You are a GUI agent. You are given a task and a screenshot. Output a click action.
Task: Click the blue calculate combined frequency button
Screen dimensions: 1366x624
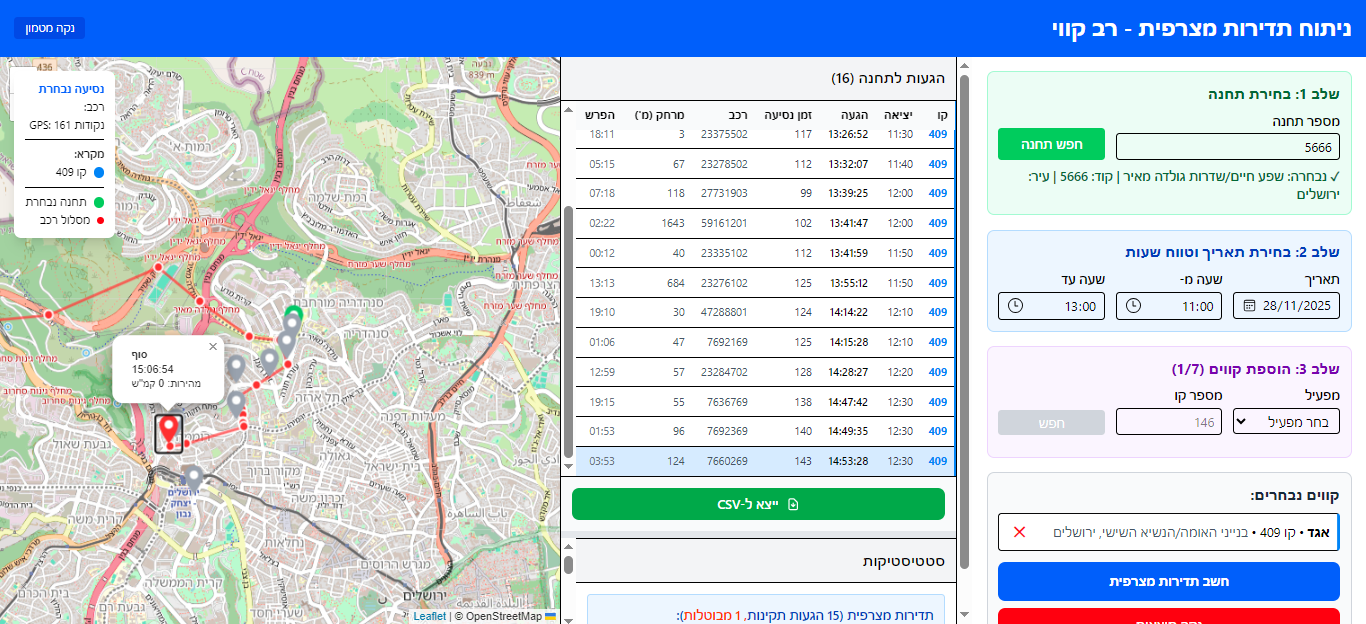tap(1168, 581)
